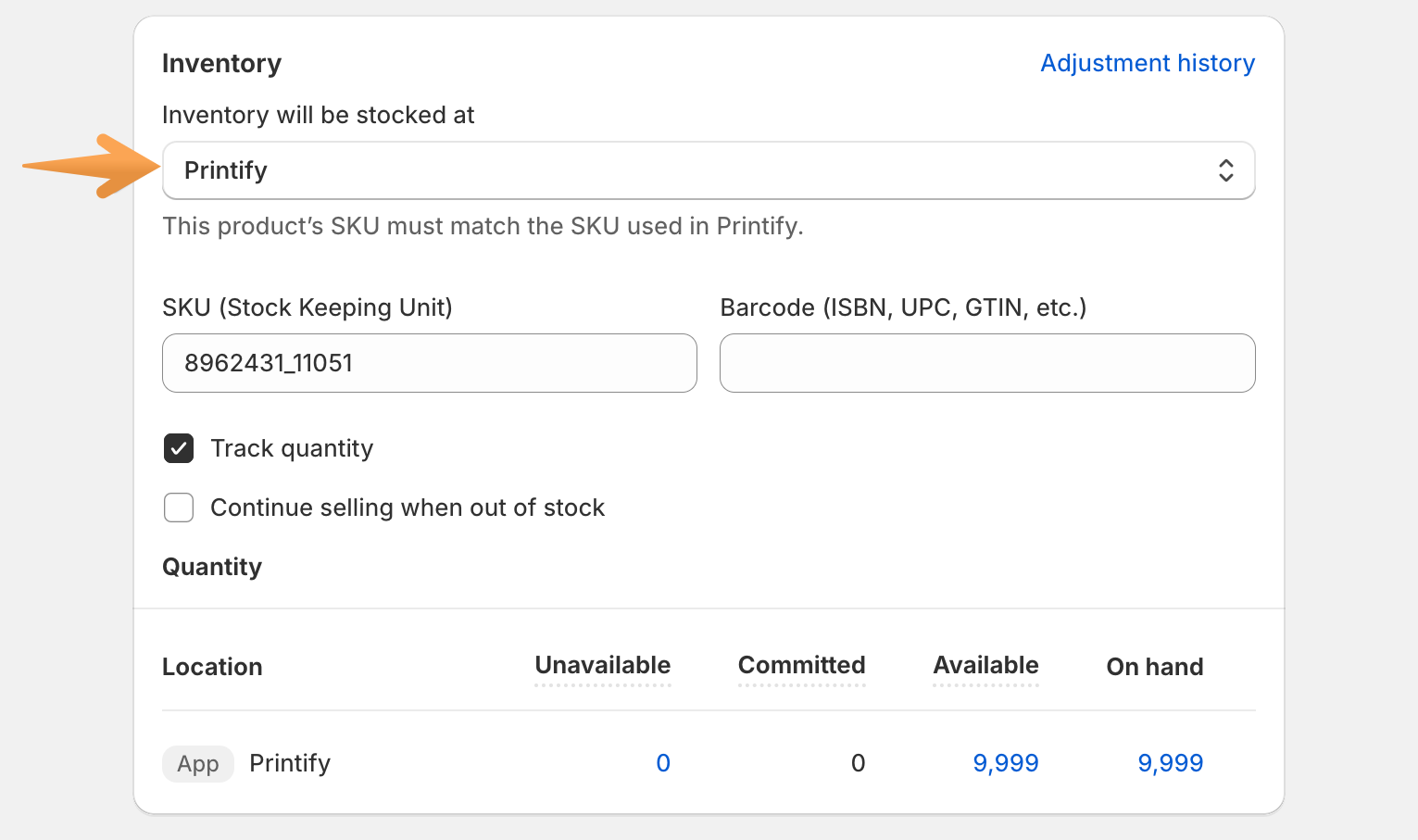
Task: Enable Continue selling when out of stock
Action: pyautogui.click(x=179, y=508)
